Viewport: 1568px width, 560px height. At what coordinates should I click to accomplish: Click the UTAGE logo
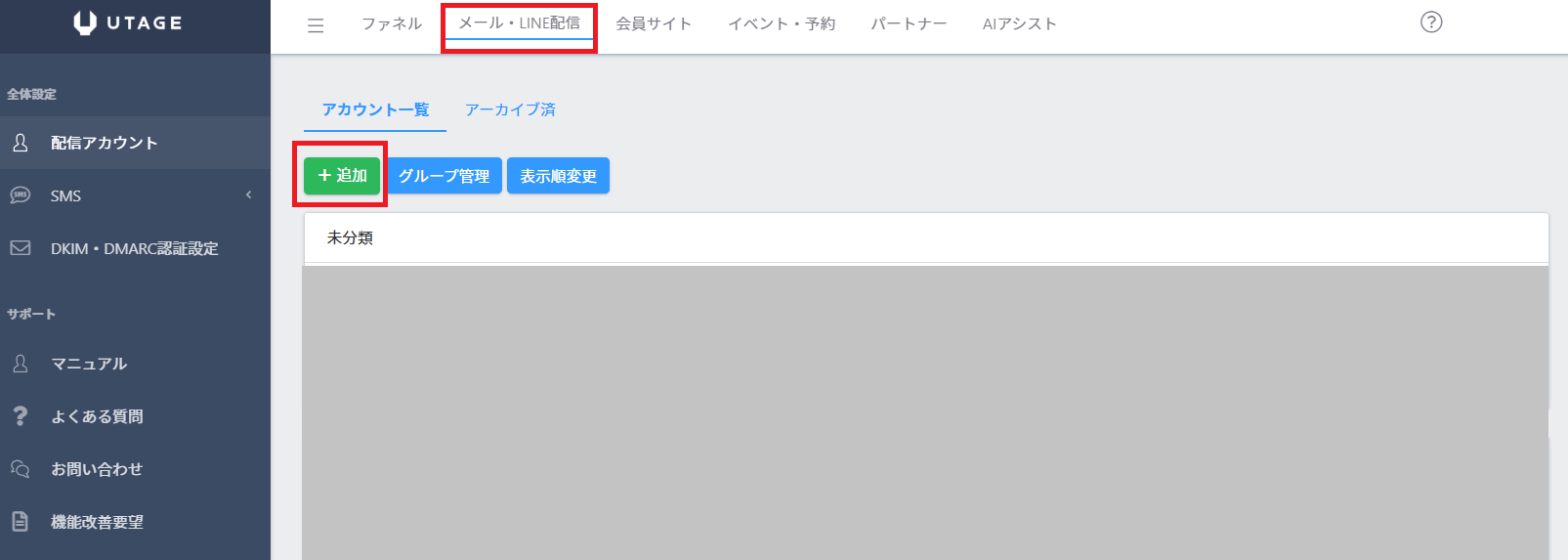(128, 23)
